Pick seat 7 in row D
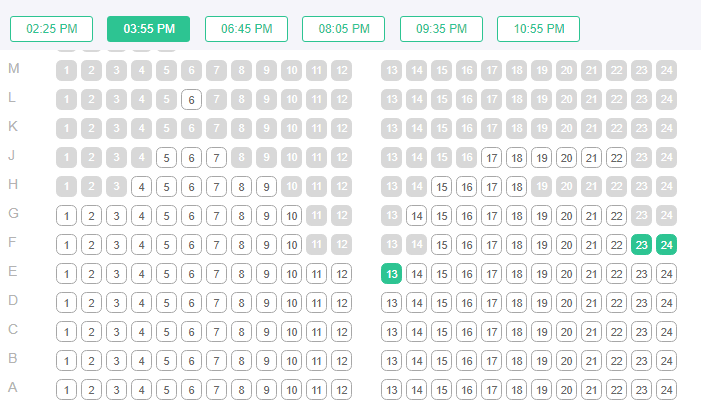Viewport: 701px width, 417px height. tap(217, 303)
